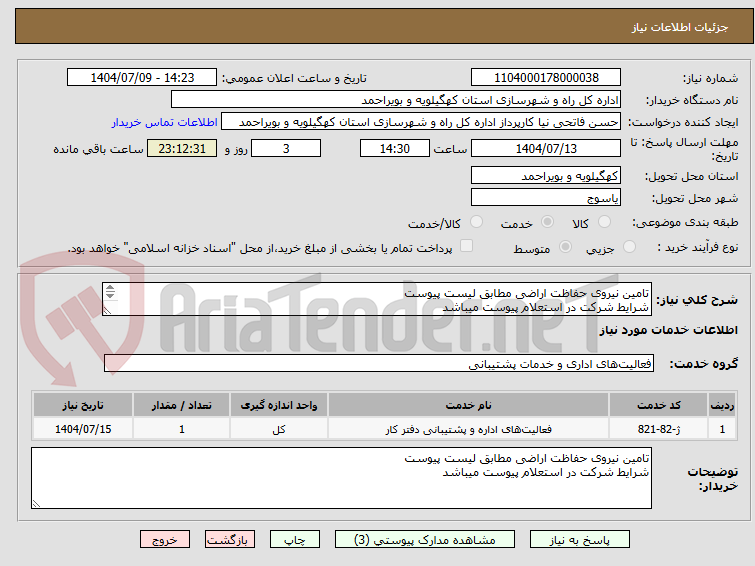The image size is (755, 566).
Task: Click the گروه خدمت field
Action: [379, 363]
